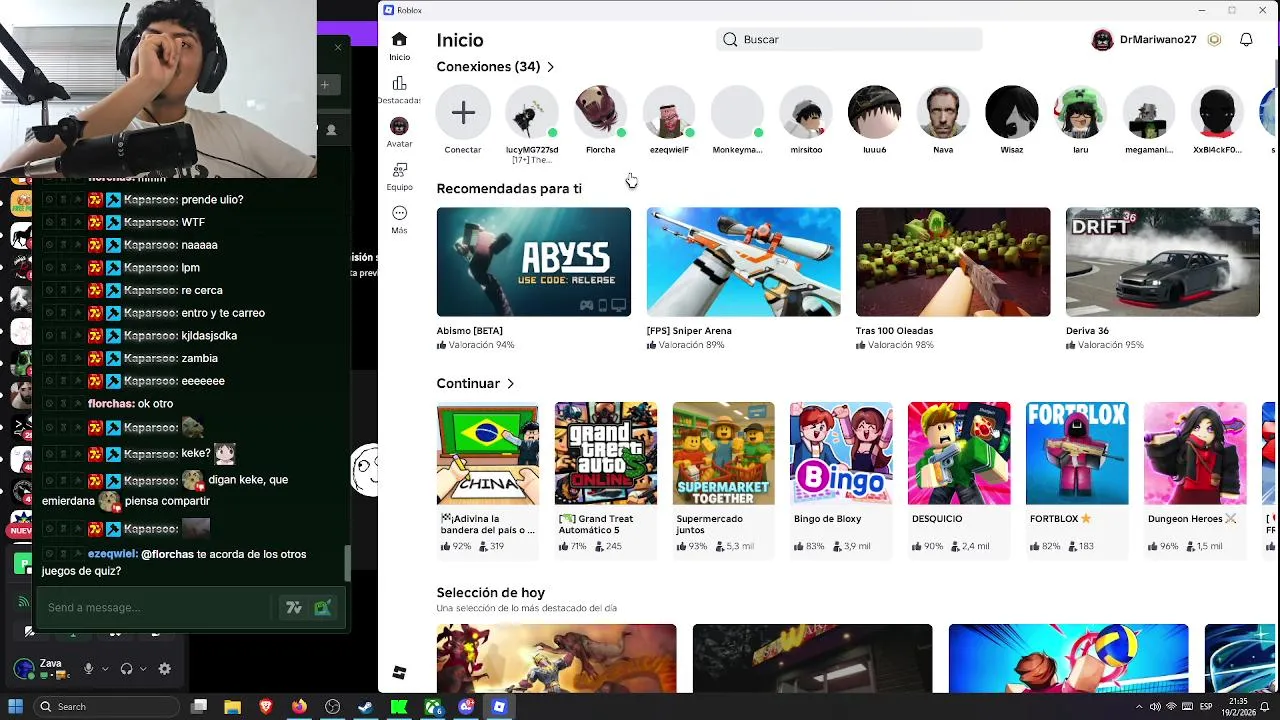Click DrMariwano27 username text
Image resolution: width=1280 pixels, height=720 pixels.
1158,40
